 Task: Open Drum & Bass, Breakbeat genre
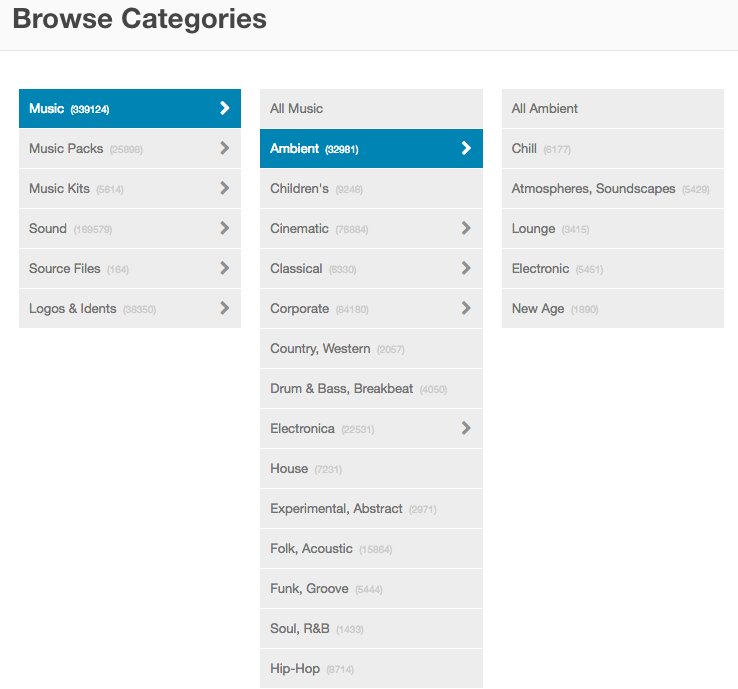pyautogui.click(x=371, y=388)
